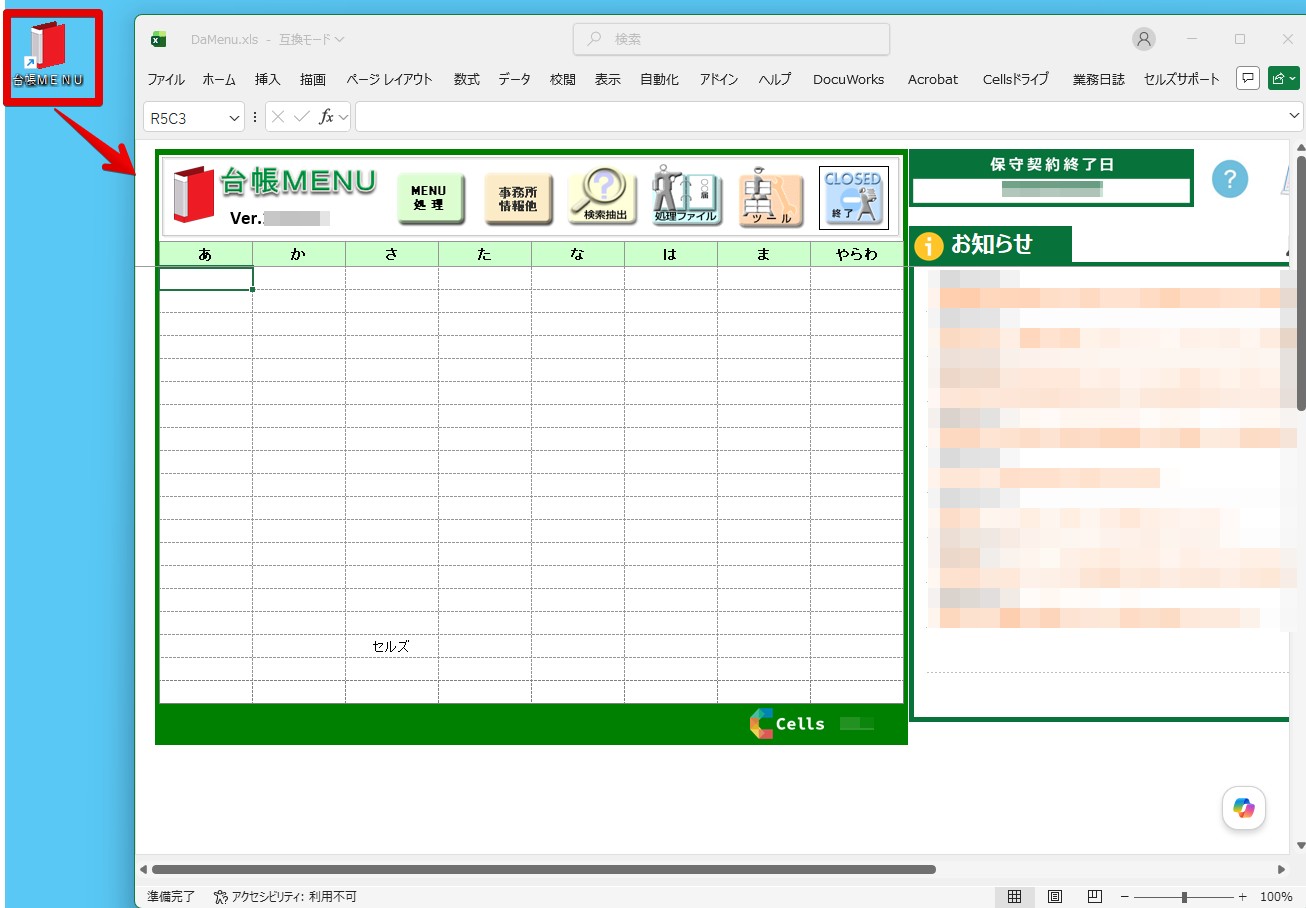Switch to Normal view in status bar
Image resolution: width=1306 pixels, height=908 pixels.
(x=1014, y=896)
